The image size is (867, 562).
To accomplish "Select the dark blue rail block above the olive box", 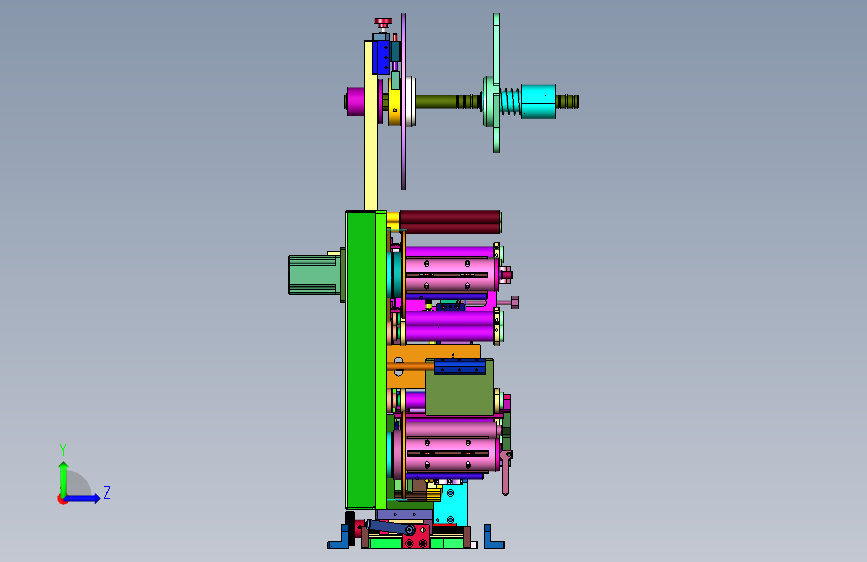I will tap(460, 366).
